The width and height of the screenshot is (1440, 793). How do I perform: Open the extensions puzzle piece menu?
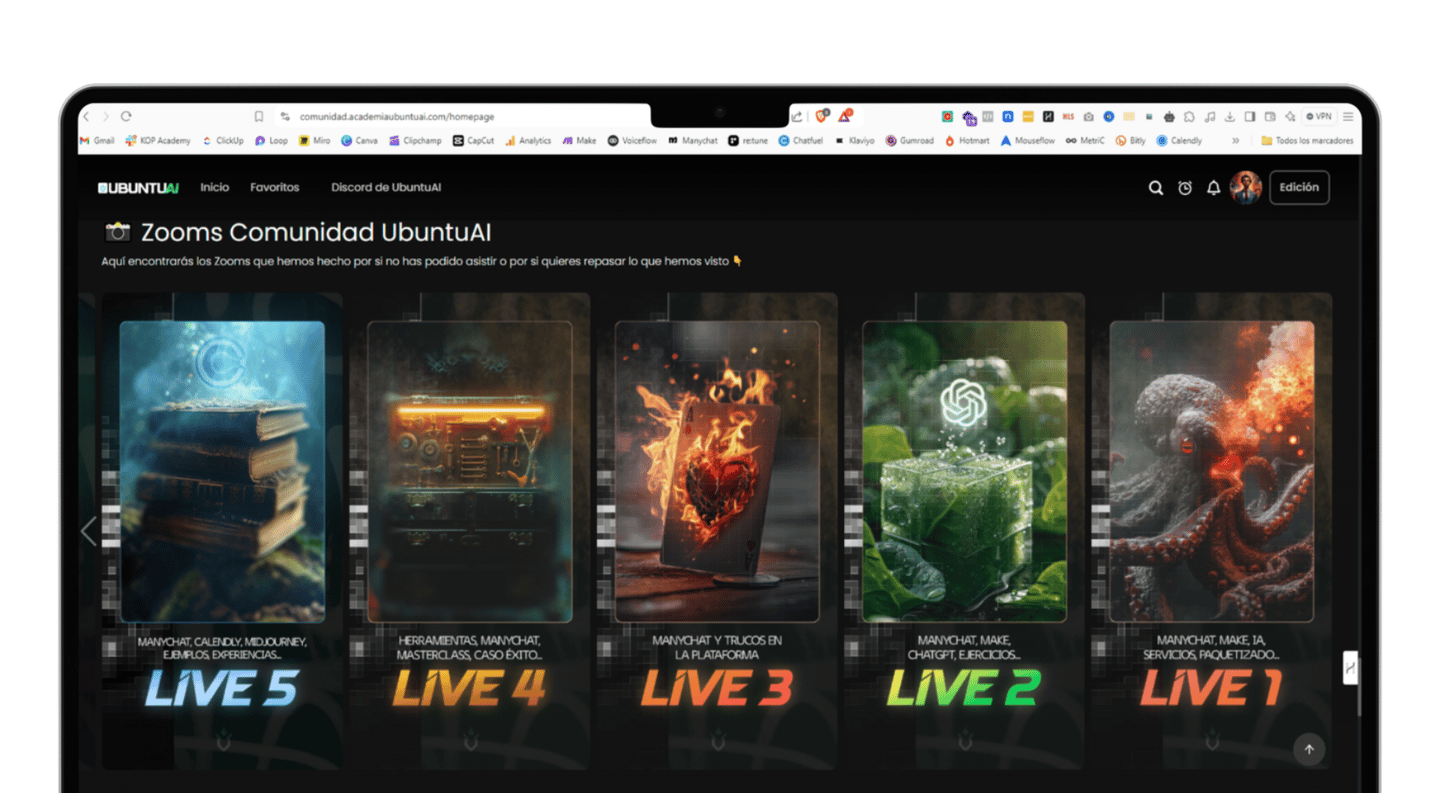[x=1189, y=117]
